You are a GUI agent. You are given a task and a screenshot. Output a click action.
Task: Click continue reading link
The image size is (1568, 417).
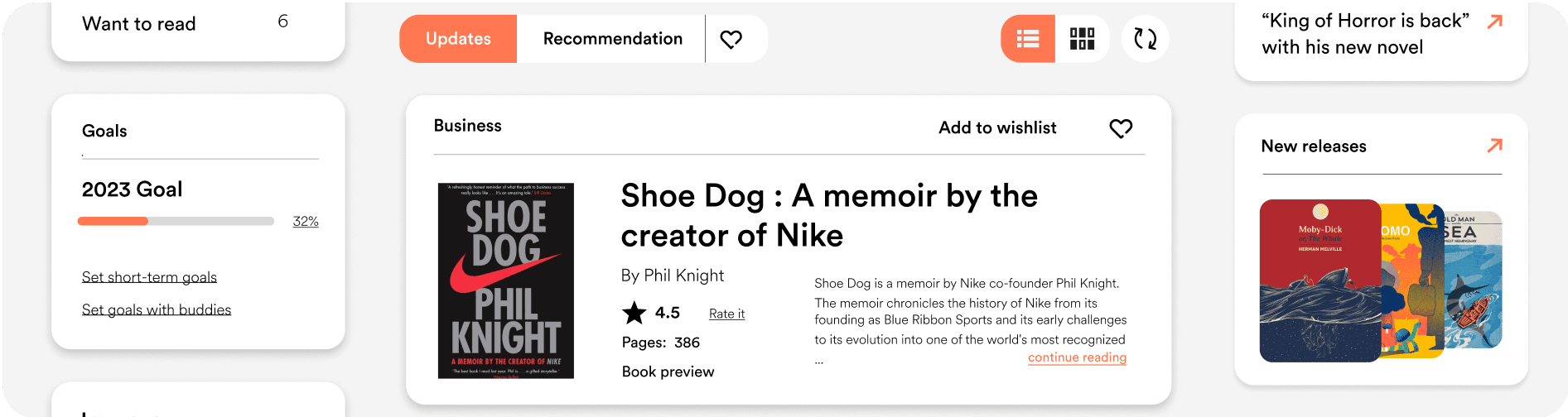point(1077,357)
